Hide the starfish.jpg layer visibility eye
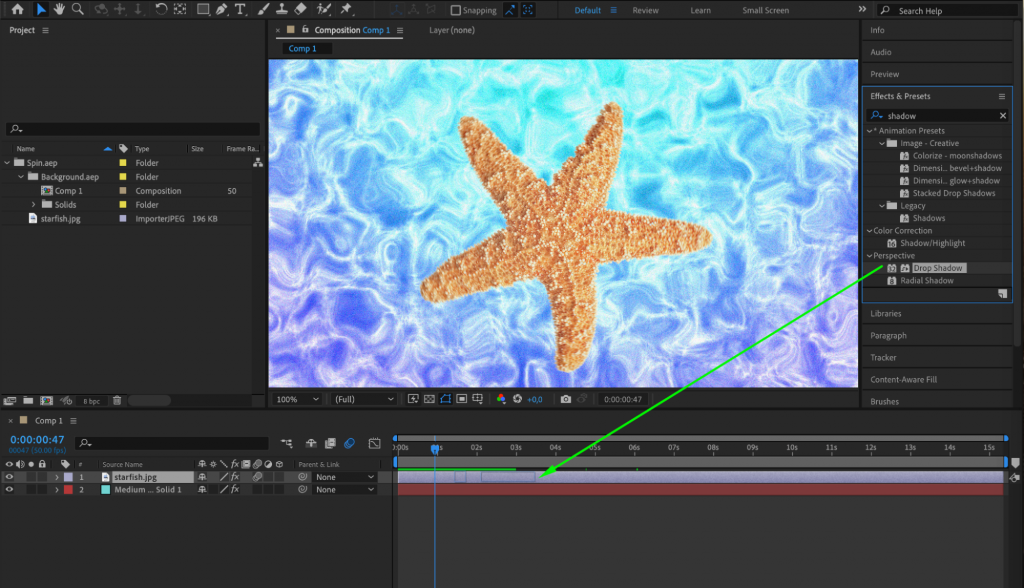The height and width of the screenshot is (588, 1024). [9, 477]
